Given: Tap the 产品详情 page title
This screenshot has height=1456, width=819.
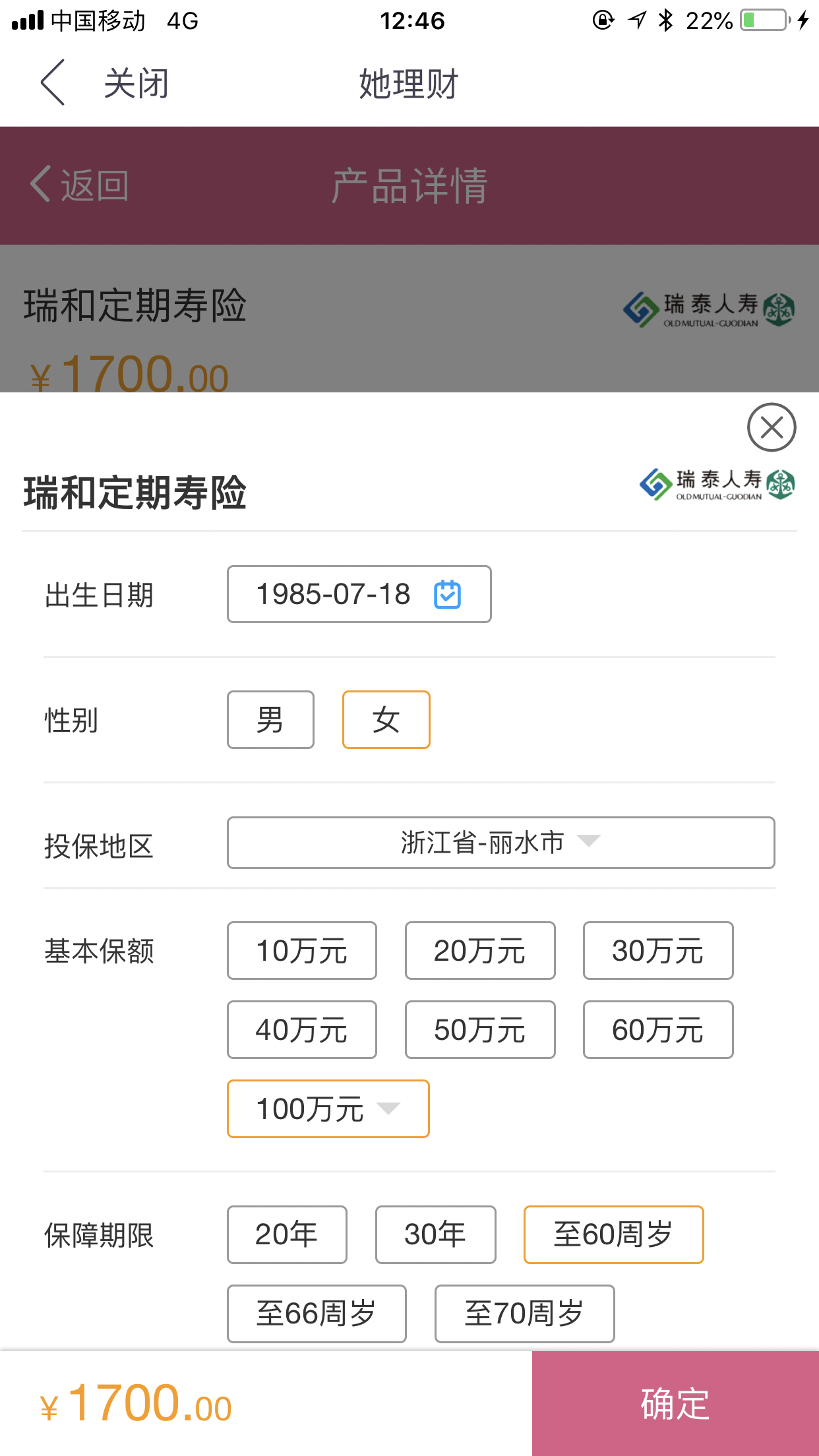Looking at the screenshot, I should coord(409,185).
